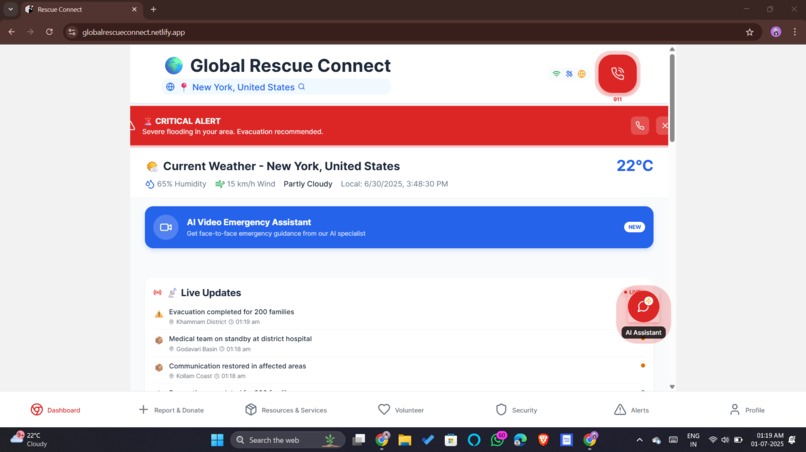
Task: Click the page vertical scrollbar thumb
Action: [x=672, y=98]
